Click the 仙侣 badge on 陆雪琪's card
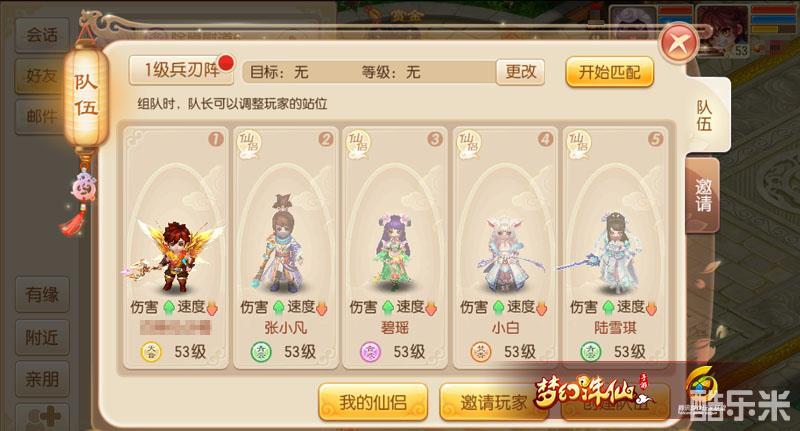Screen dimensions: 800x431 point(579,144)
